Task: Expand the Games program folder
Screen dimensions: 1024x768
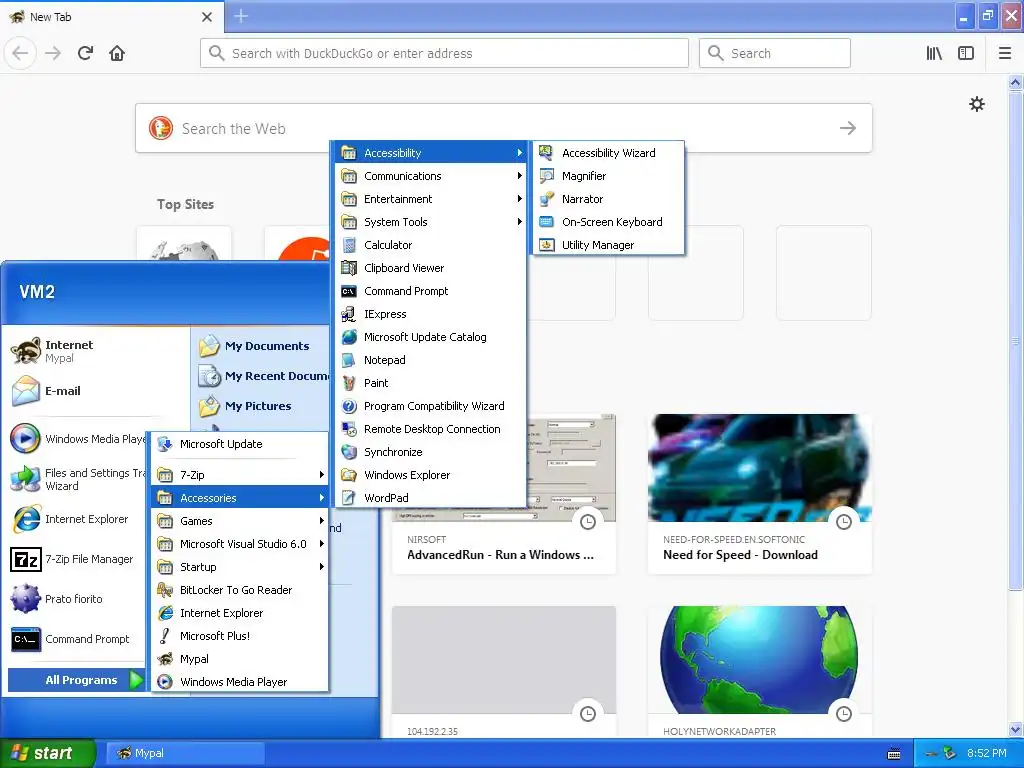Action: point(240,521)
